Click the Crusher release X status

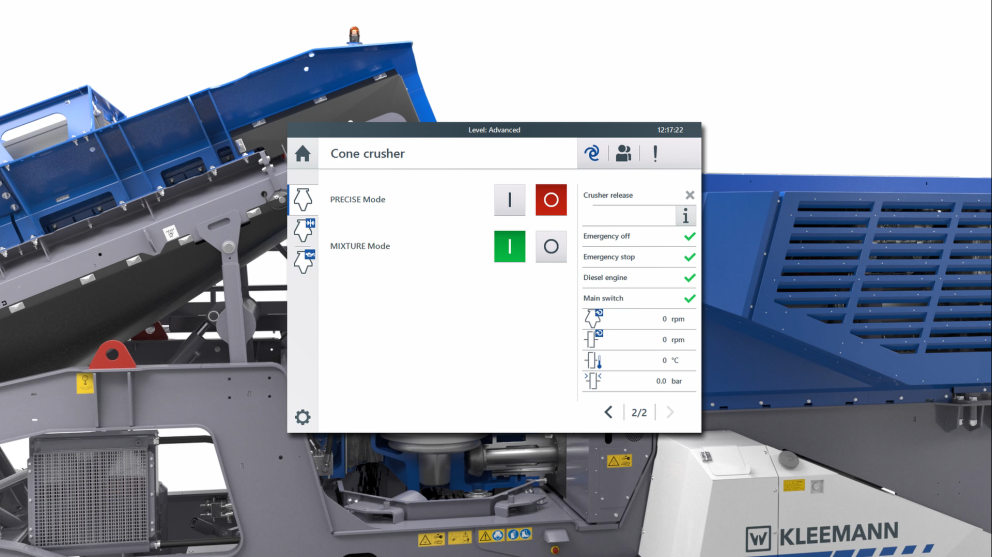click(x=689, y=196)
